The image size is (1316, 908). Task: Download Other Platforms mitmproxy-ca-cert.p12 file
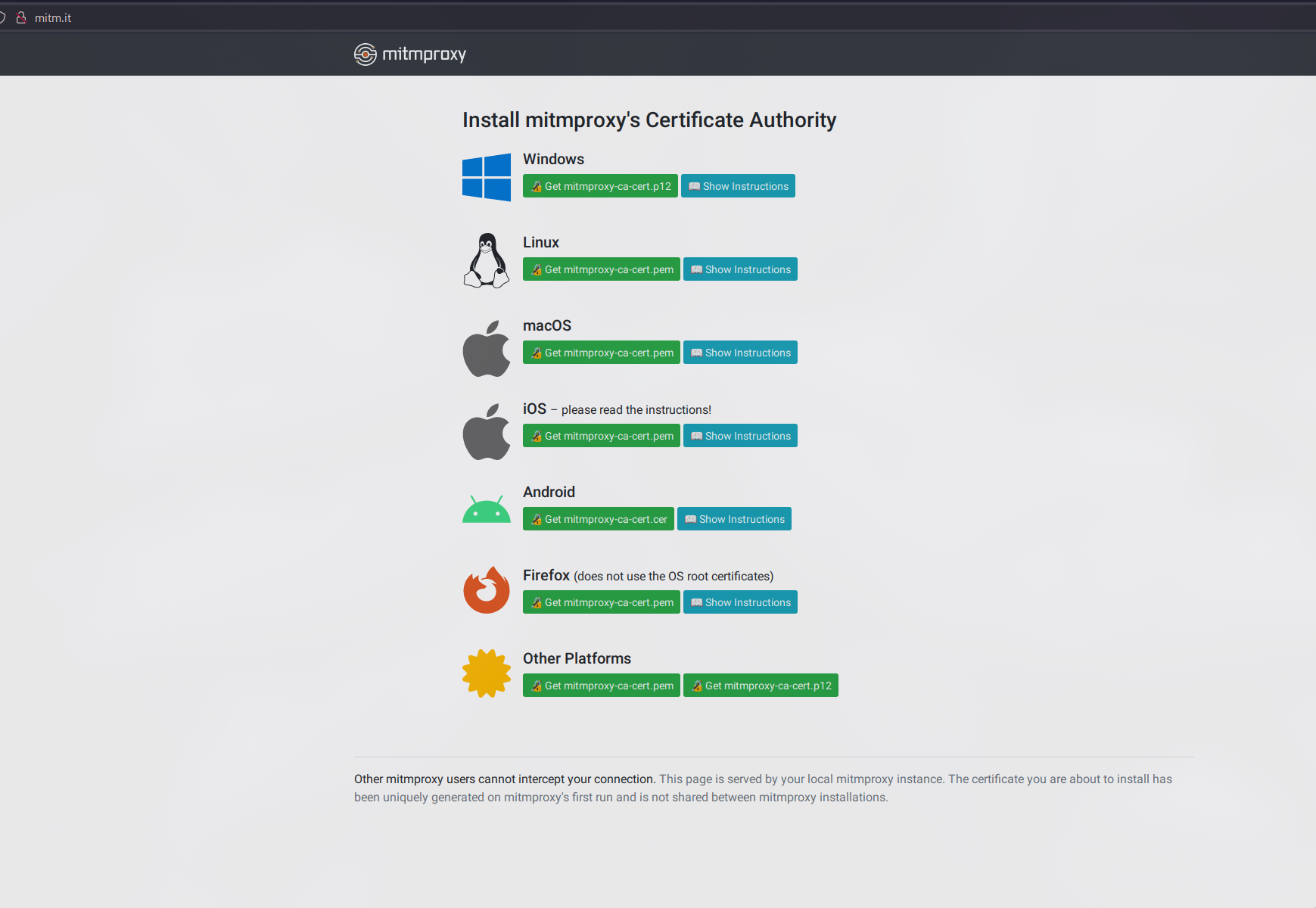[761, 686]
